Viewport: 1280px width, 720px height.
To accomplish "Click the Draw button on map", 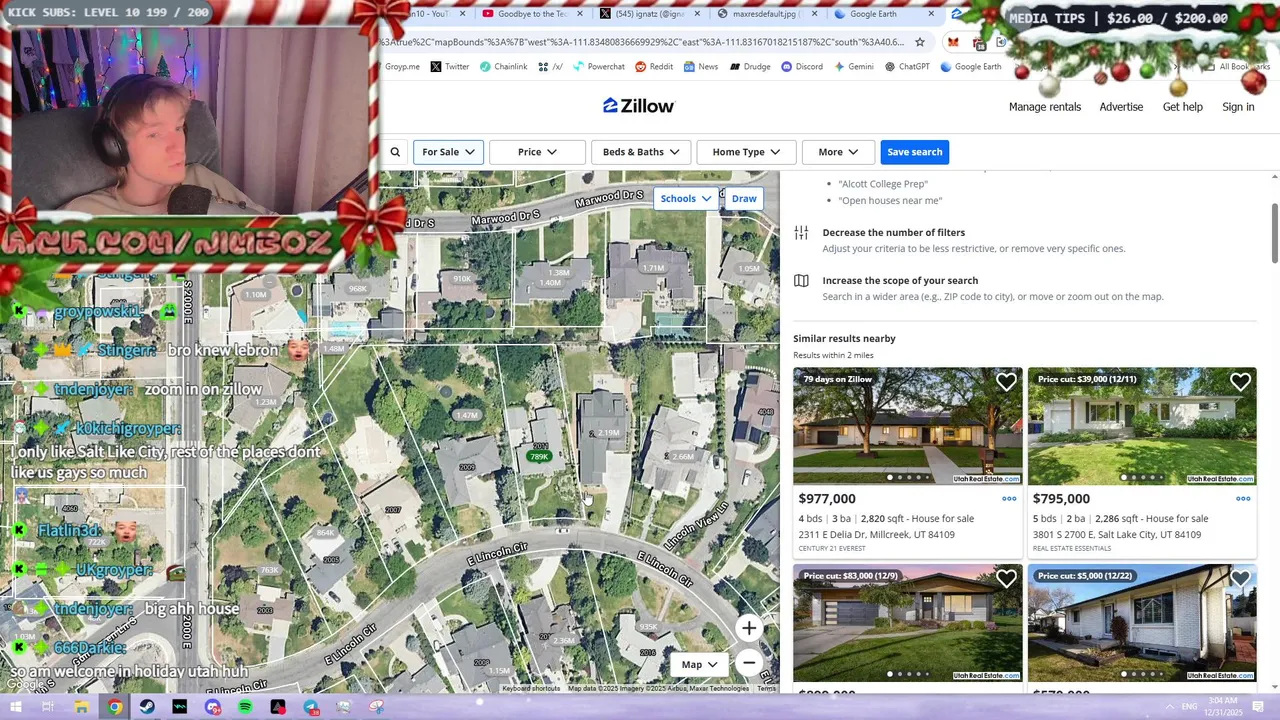I will (x=744, y=198).
